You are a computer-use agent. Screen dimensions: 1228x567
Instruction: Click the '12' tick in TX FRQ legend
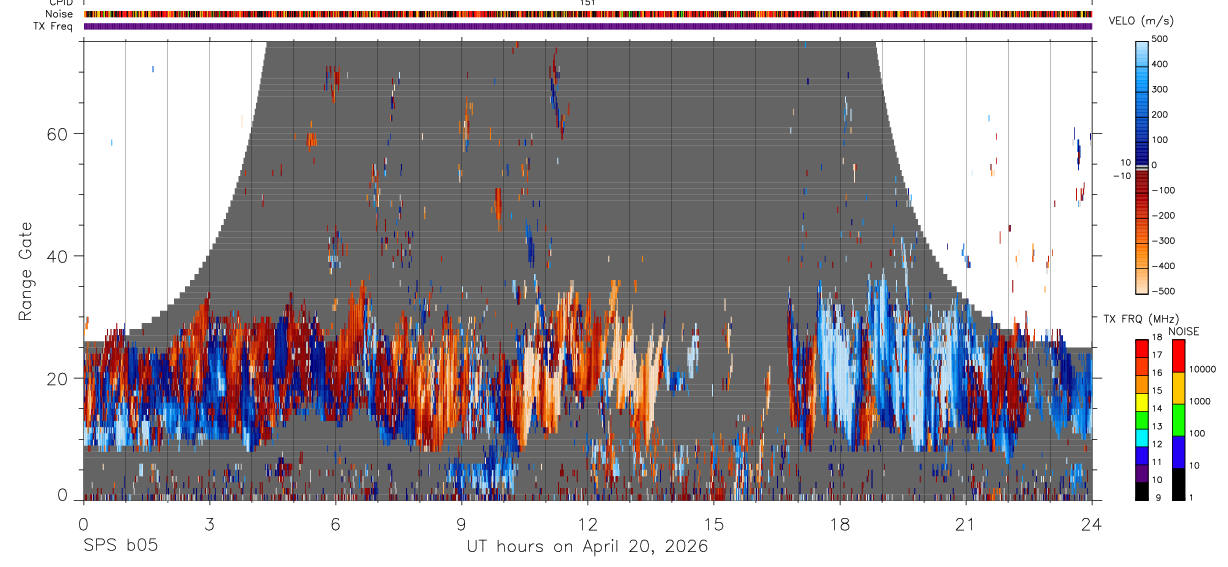[x=1157, y=444]
